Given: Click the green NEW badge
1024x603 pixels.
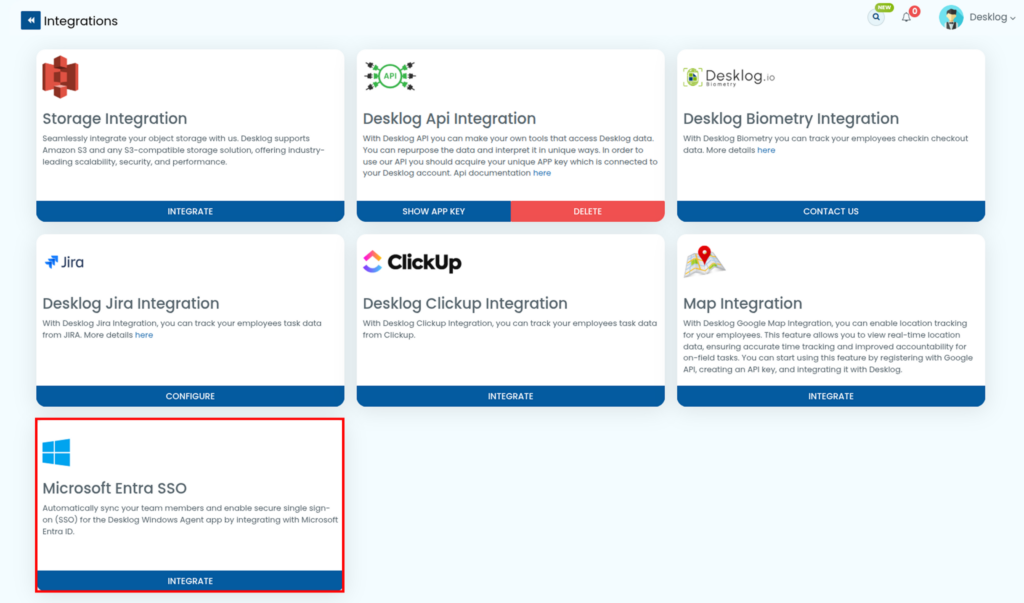Looking at the screenshot, I should 884,7.
